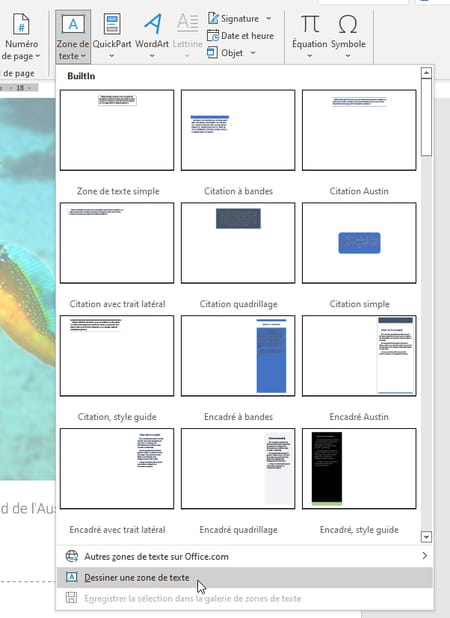Open the WordArt gallery icon

[x=152, y=24]
